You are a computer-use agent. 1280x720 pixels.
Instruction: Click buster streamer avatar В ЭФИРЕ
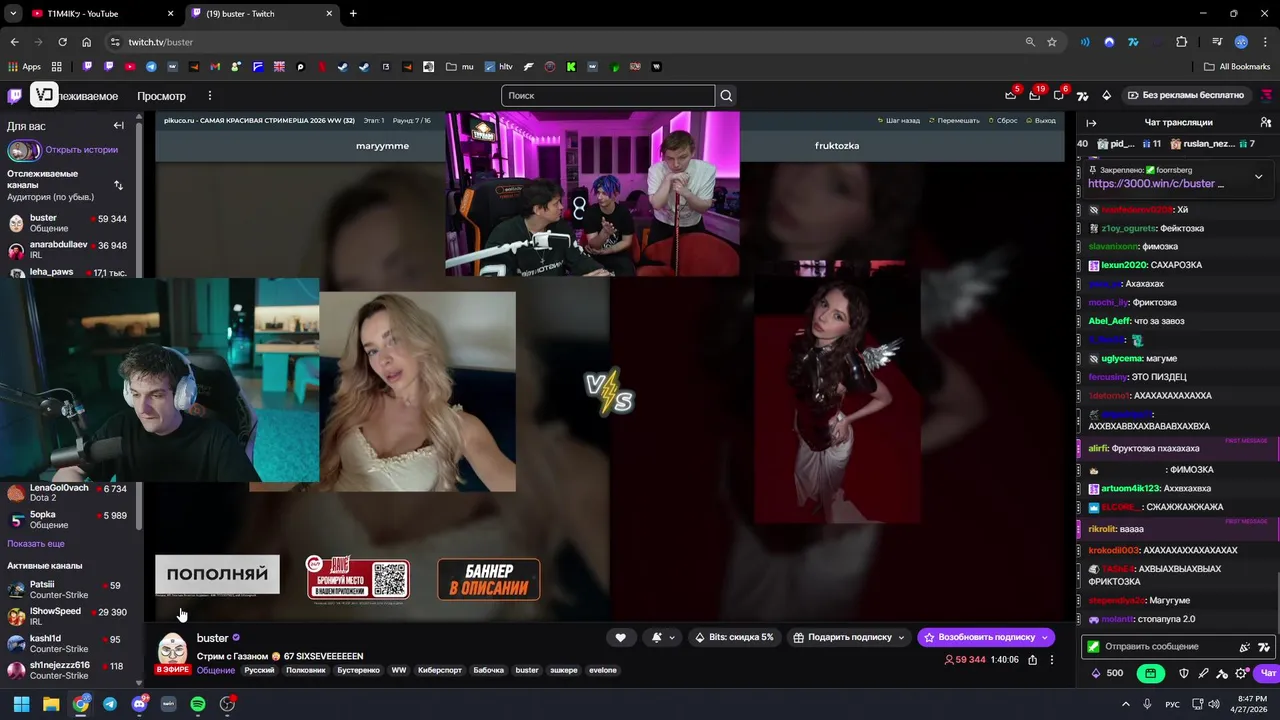click(173, 654)
